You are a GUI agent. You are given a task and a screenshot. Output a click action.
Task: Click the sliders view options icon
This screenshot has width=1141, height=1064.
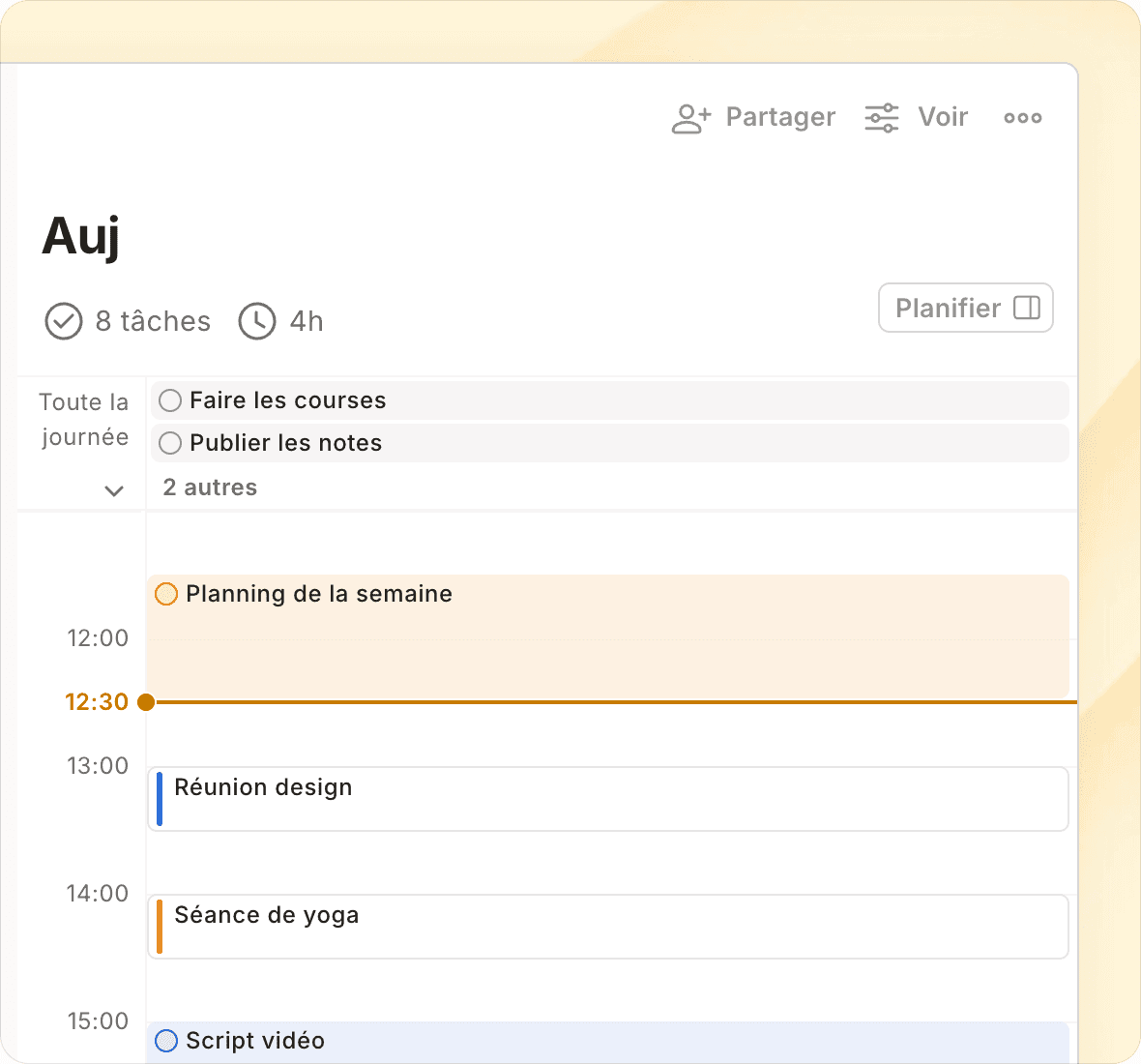click(x=881, y=118)
